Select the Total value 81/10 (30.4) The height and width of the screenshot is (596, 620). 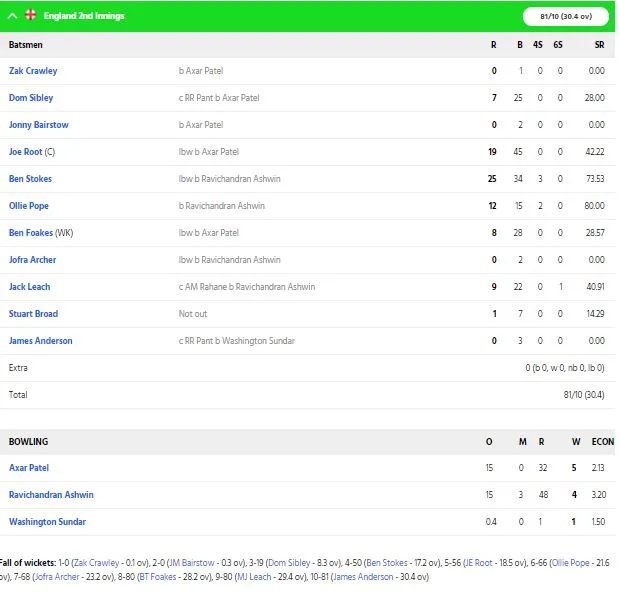pos(584,395)
